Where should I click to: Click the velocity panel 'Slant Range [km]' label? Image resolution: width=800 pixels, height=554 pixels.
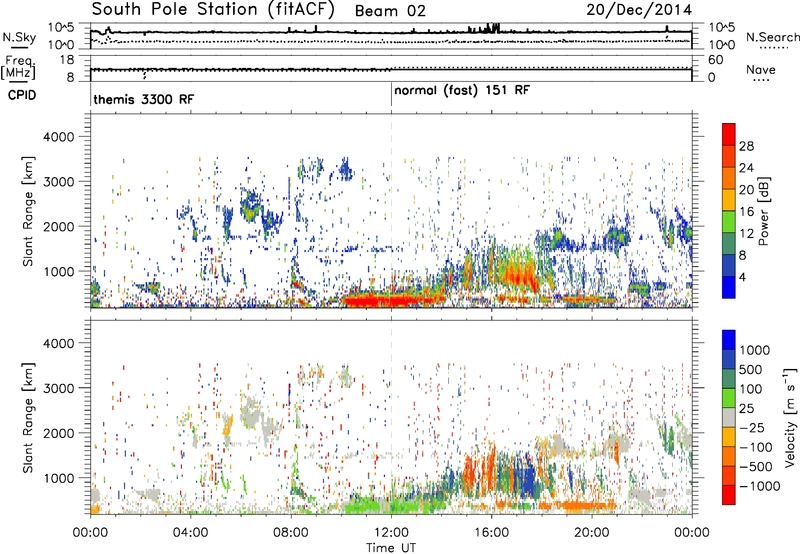click(29, 417)
